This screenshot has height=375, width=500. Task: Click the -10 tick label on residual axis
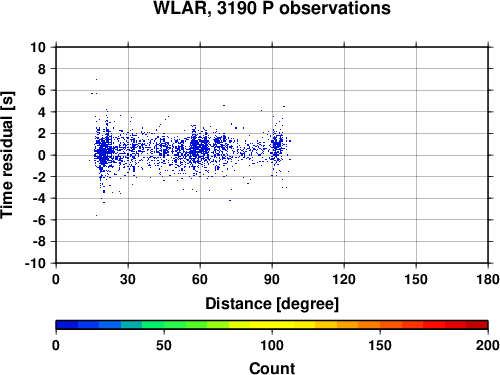pyautogui.click(x=35, y=263)
